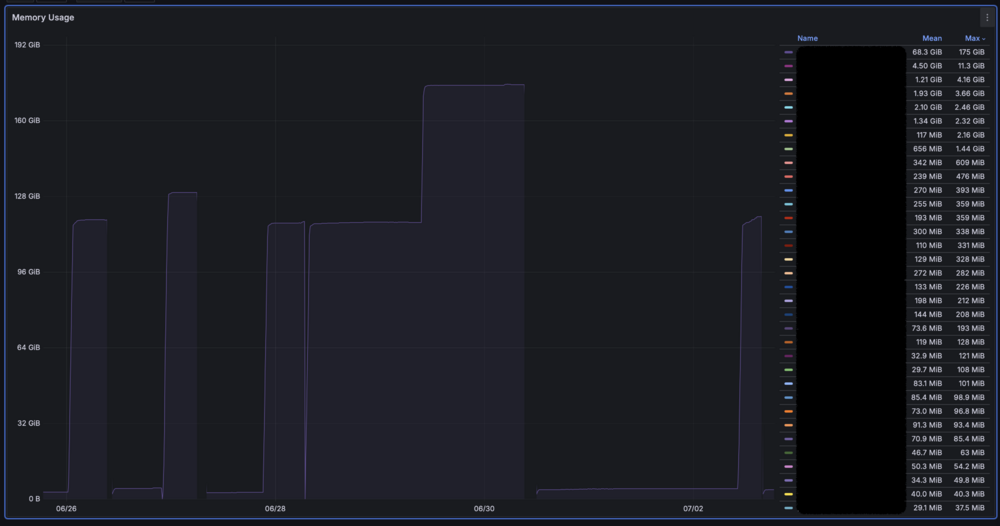
Task: Click the 06/28 x-axis date label
Action: pos(275,509)
